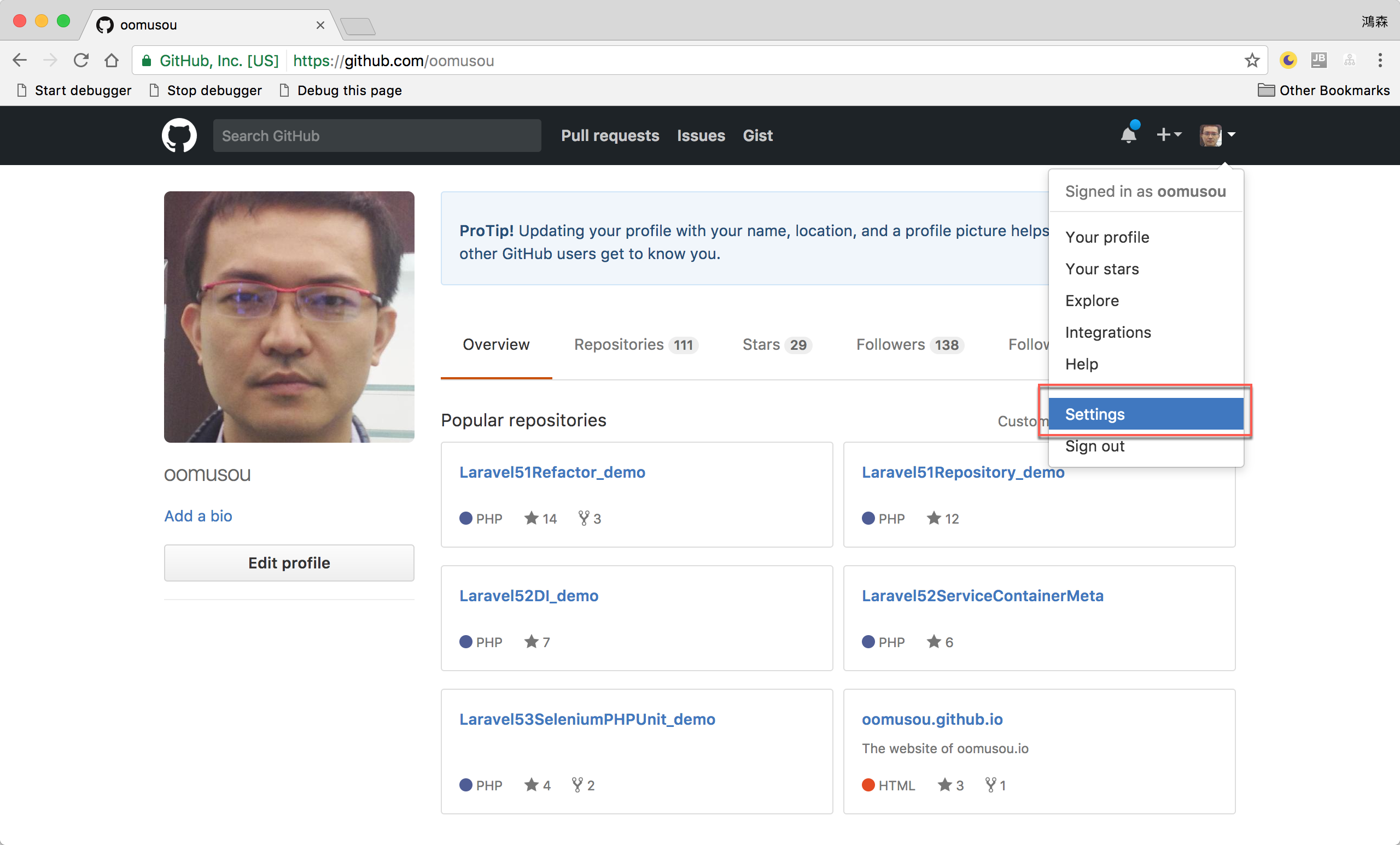The width and height of the screenshot is (1400, 845).
Task: Switch to Followers tab
Action: pyautogui.click(x=909, y=345)
